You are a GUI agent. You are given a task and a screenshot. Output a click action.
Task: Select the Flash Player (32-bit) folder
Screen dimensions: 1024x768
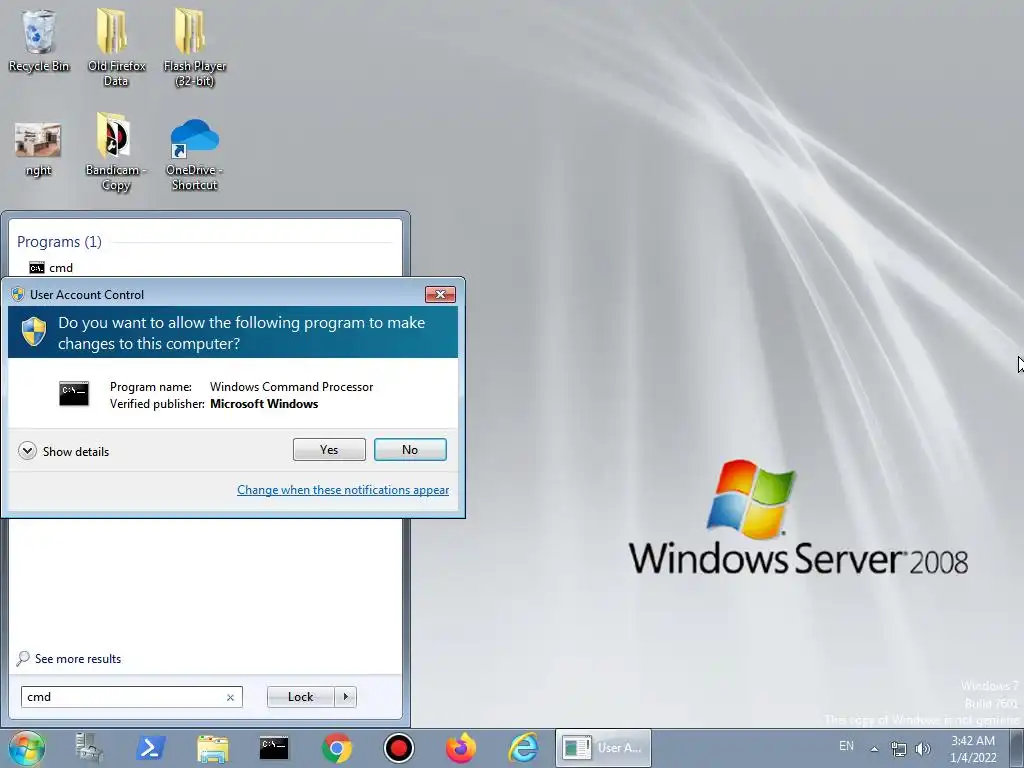click(x=195, y=47)
